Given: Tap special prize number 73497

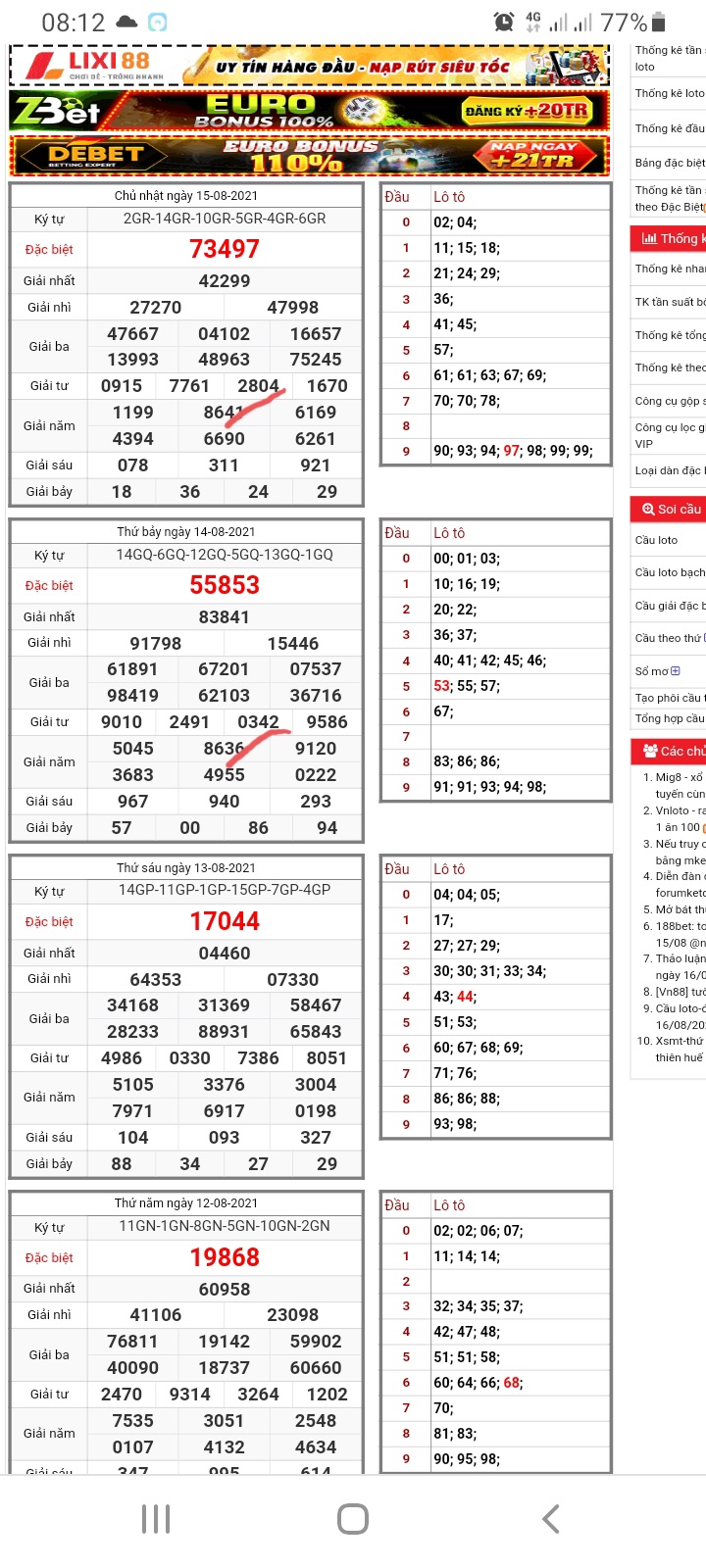Looking at the screenshot, I should [225, 249].
